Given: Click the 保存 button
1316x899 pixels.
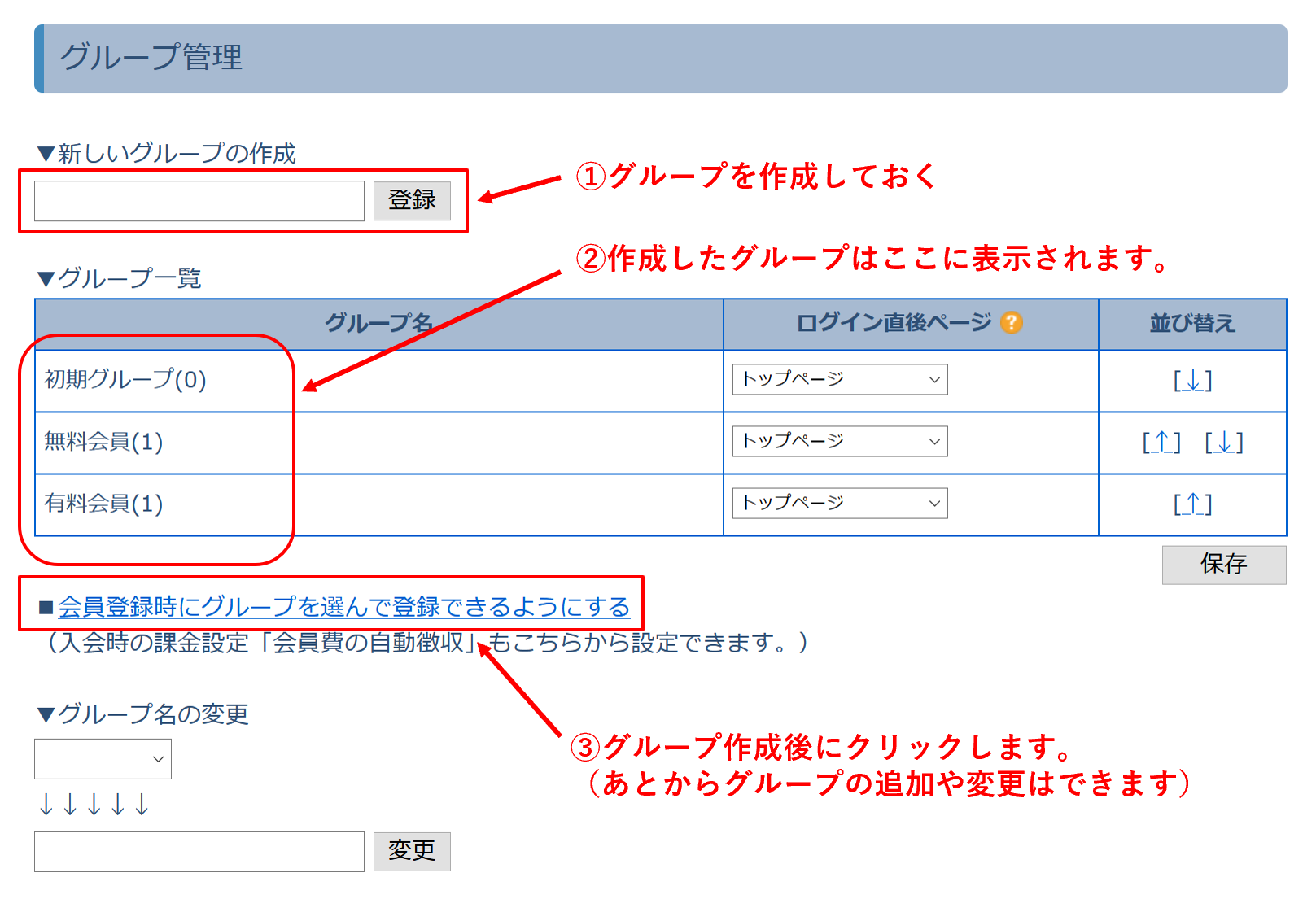Looking at the screenshot, I should click(1224, 565).
